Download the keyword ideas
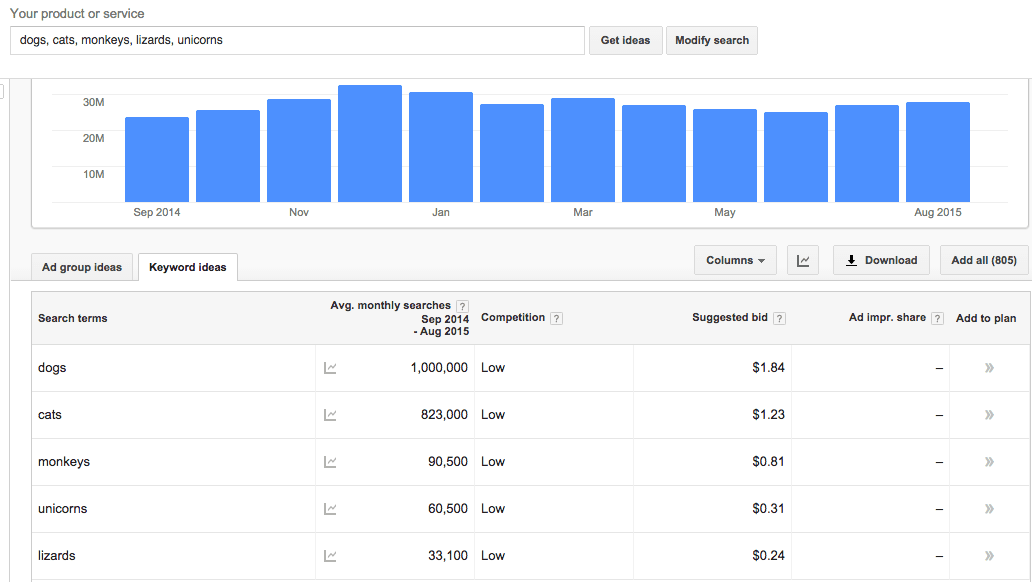Image resolution: width=1032 pixels, height=582 pixels. pos(881,260)
